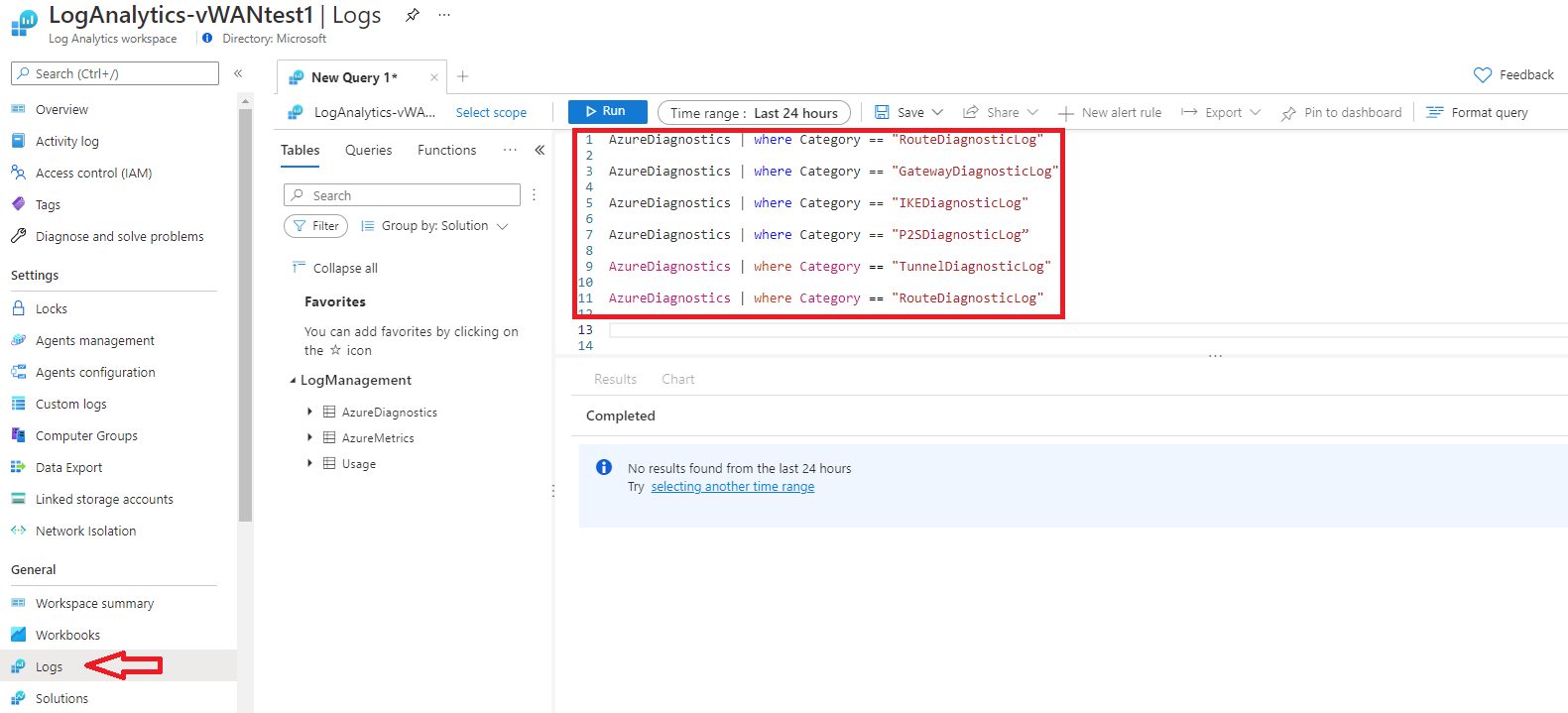Open the Time range Last 24 hours picker
Viewport: 1568px width, 713px height.
(x=754, y=113)
